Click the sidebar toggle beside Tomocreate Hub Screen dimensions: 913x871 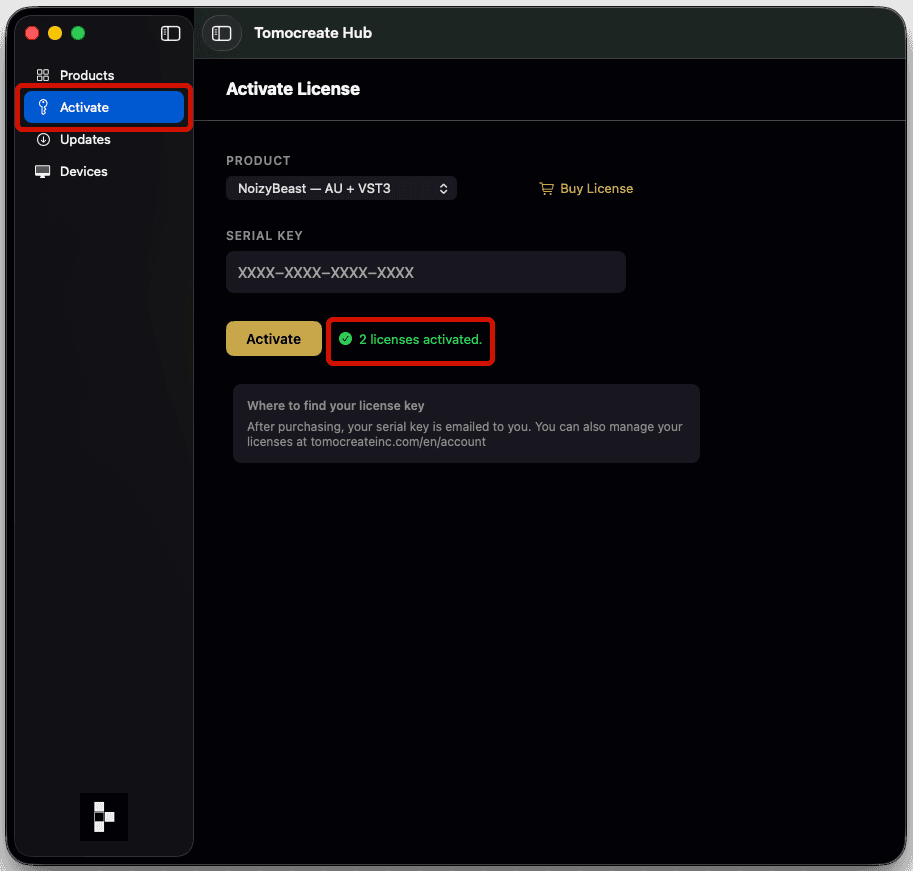coord(221,33)
